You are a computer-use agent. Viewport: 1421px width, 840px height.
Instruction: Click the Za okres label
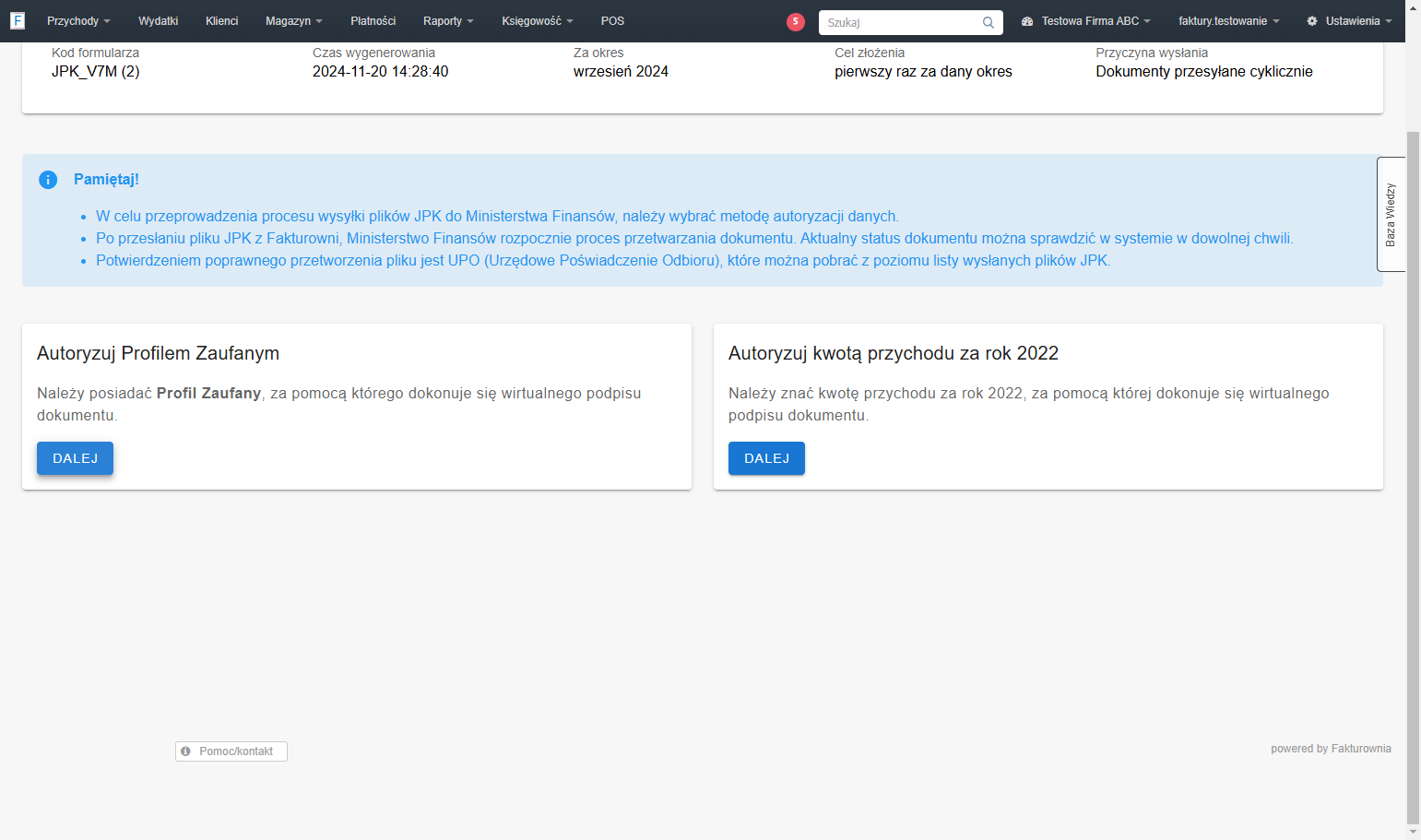[x=598, y=53]
